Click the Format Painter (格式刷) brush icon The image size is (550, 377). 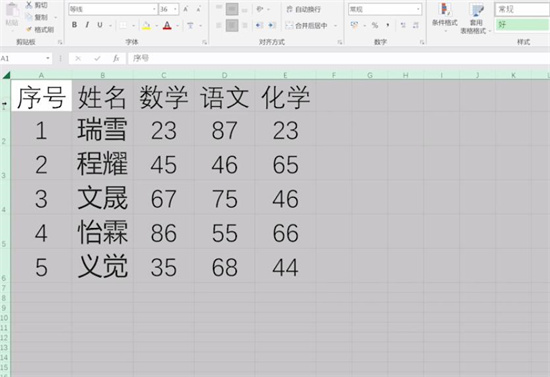29,29
